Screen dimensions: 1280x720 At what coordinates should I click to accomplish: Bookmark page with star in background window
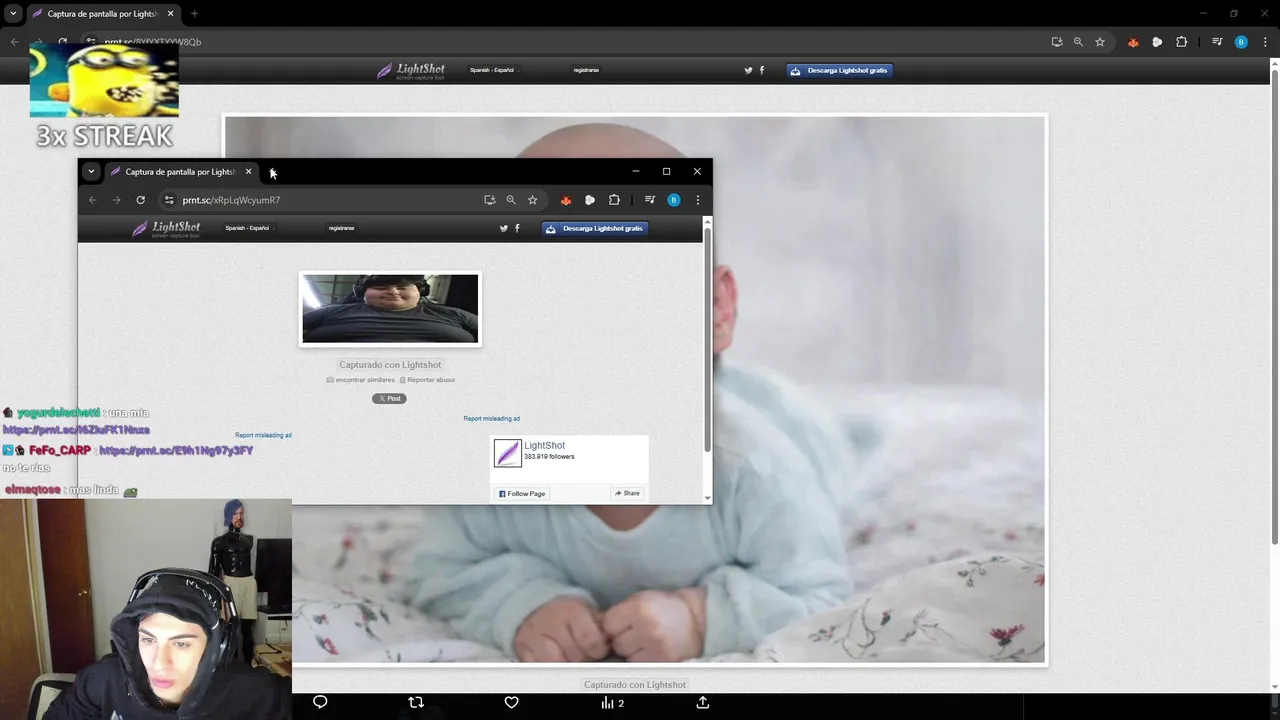coord(1100,42)
